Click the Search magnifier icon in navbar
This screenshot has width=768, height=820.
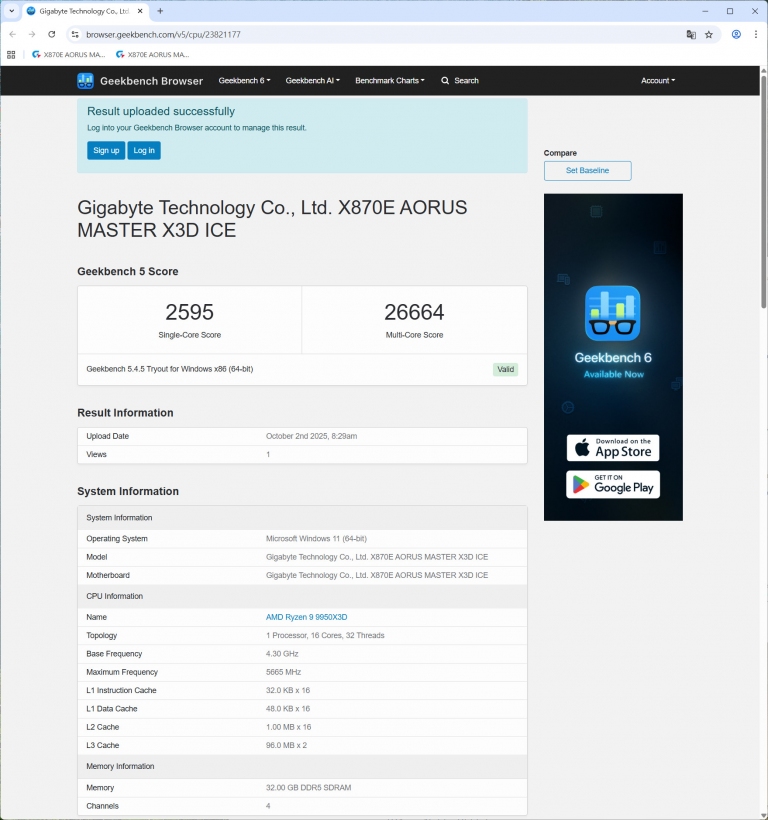(445, 81)
